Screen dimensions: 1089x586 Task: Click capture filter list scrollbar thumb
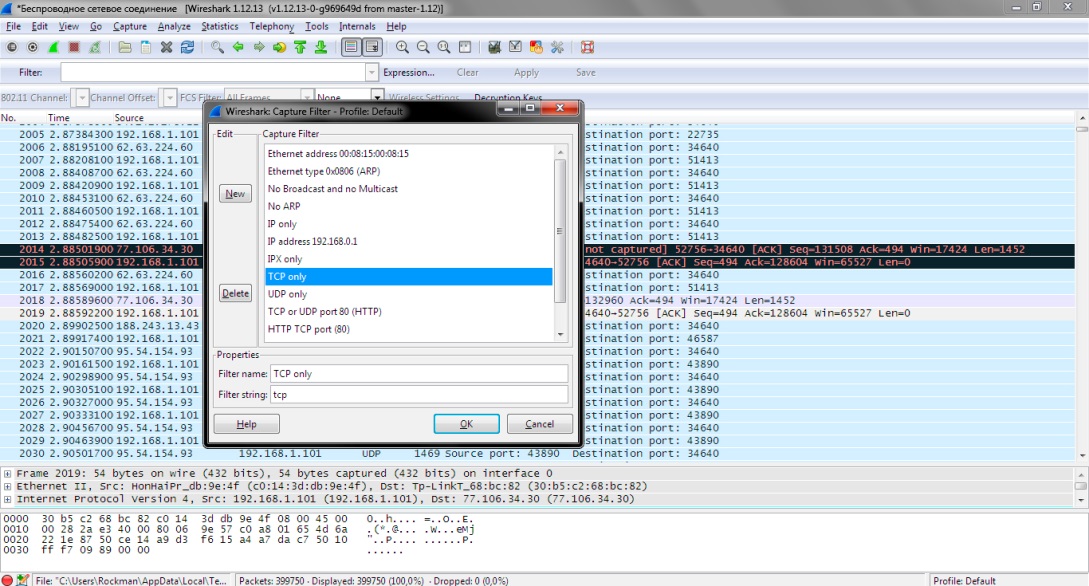(560, 231)
